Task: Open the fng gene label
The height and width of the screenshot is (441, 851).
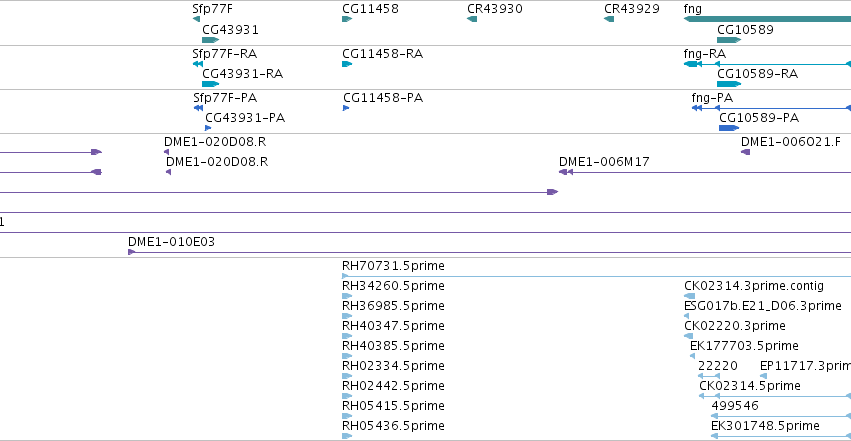Action: [693, 9]
